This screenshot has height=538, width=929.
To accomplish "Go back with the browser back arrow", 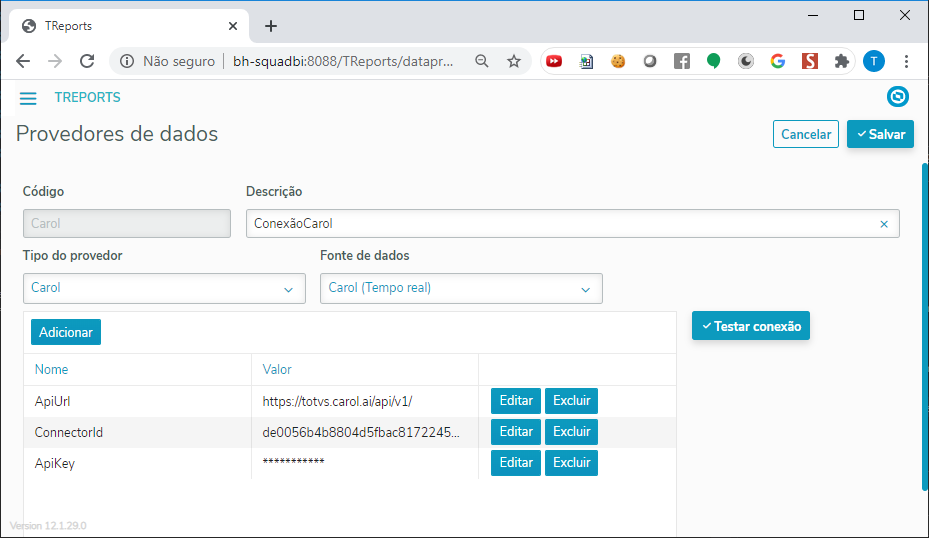I will tap(23, 61).
